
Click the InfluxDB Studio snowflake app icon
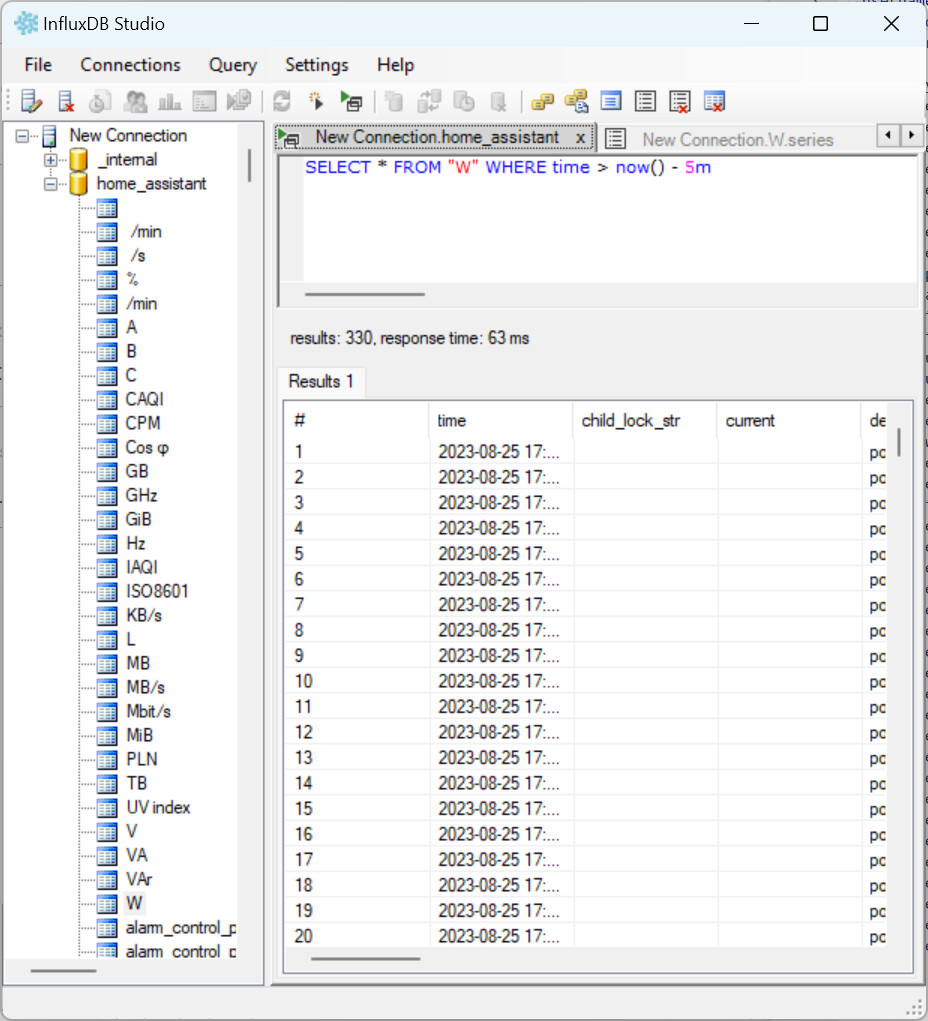coord(26,23)
